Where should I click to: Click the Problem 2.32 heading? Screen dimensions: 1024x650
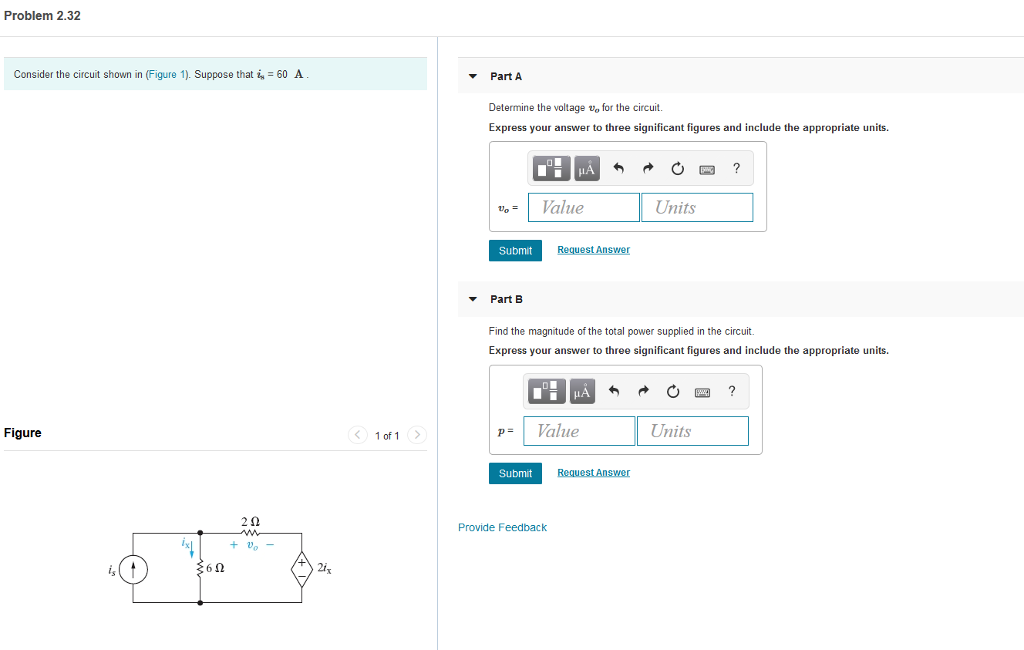[x=42, y=16]
